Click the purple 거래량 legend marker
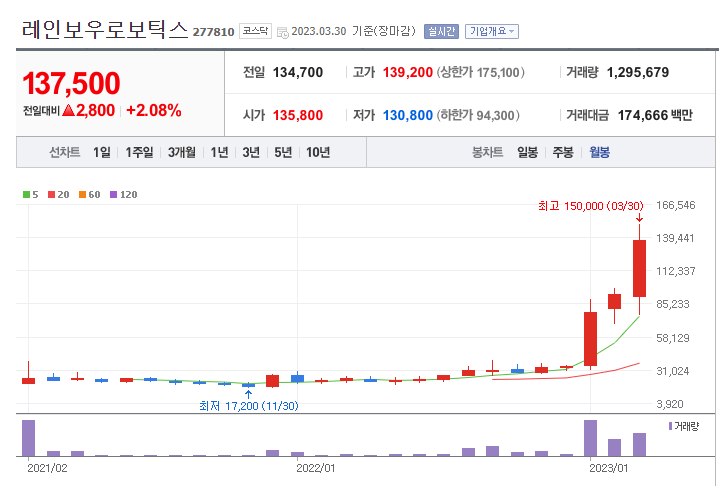This screenshot has width=719, height=486. 670,426
